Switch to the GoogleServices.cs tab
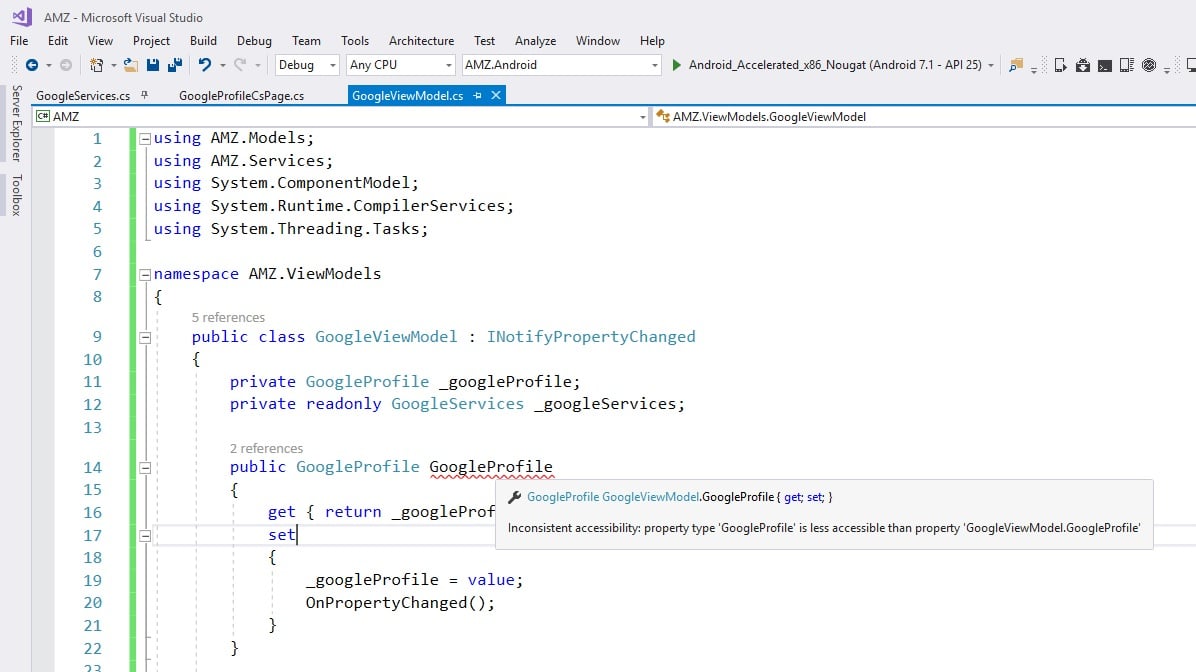This screenshot has height=672, width=1196. click(82, 96)
